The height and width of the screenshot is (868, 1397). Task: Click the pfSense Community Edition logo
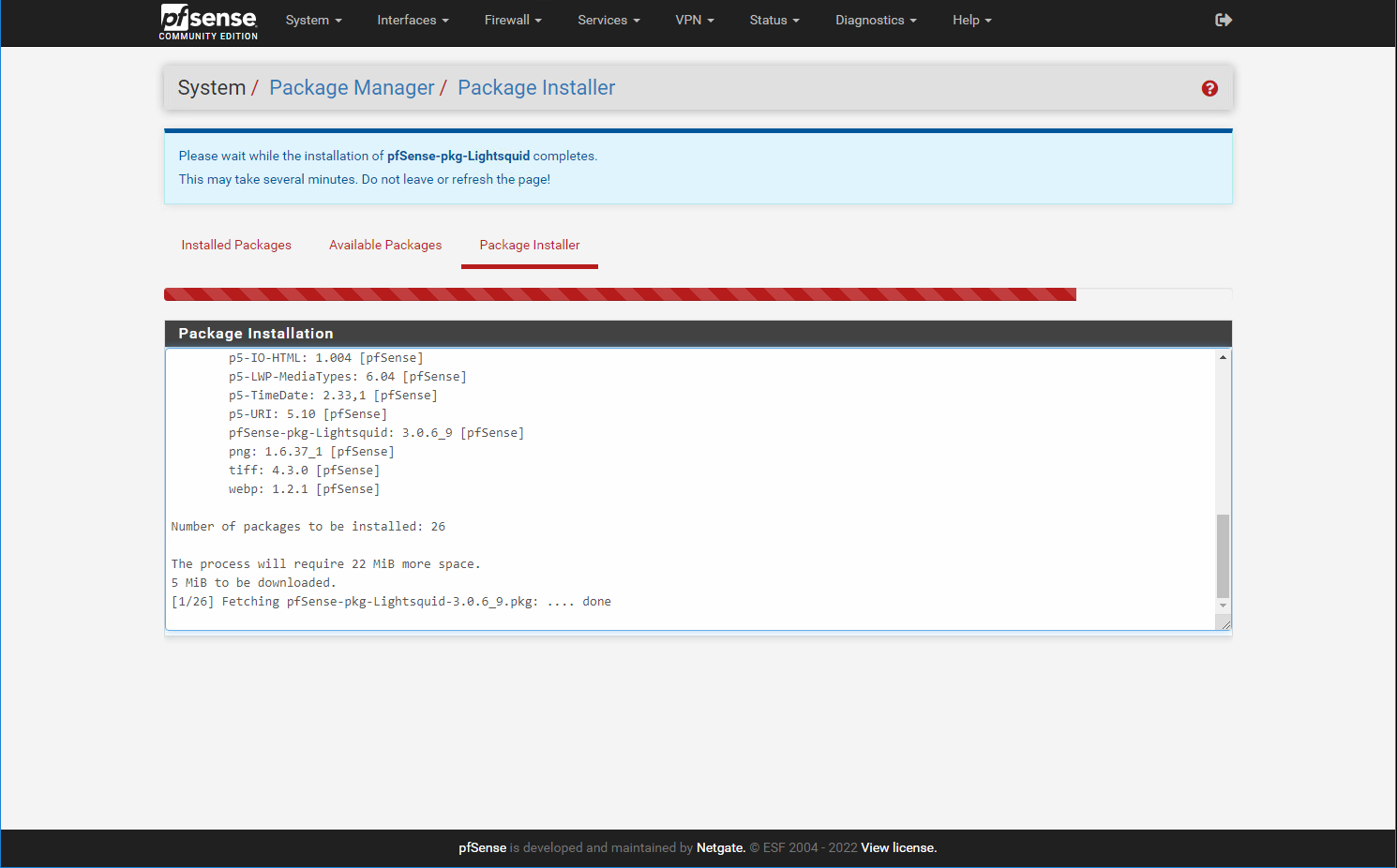click(x=208, y=22)
